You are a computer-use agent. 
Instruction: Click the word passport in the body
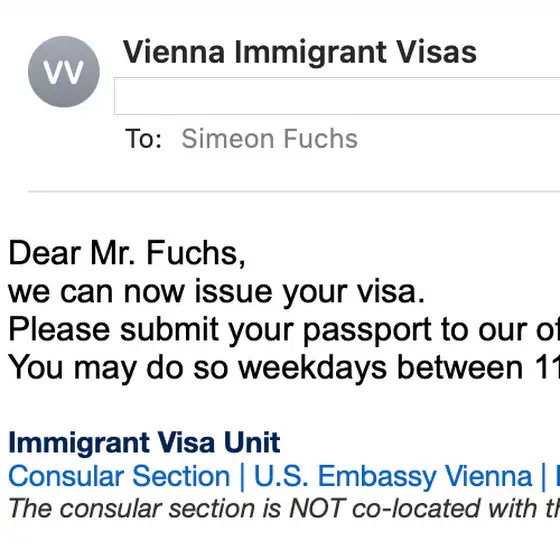click(367, 330)
